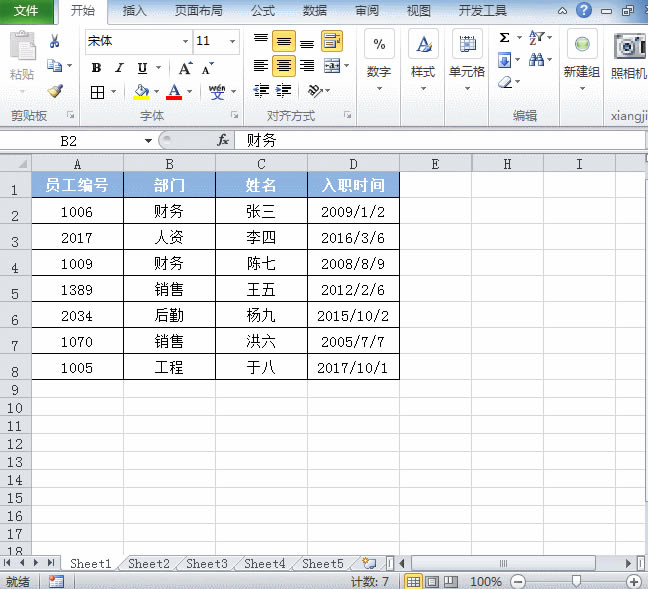
Task: Open the Name Box dropdown arrow
Action: pyautogui.click(x=148, y=141)
